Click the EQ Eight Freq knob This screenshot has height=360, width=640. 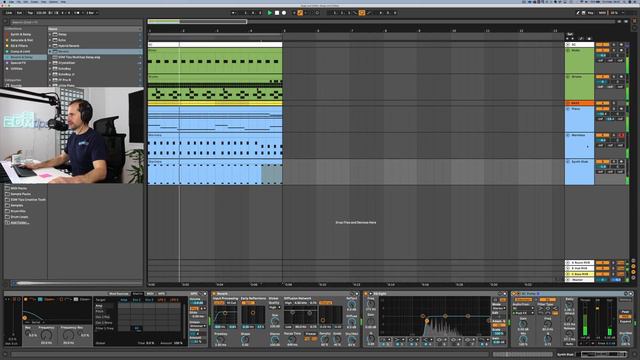click(371, 304)
